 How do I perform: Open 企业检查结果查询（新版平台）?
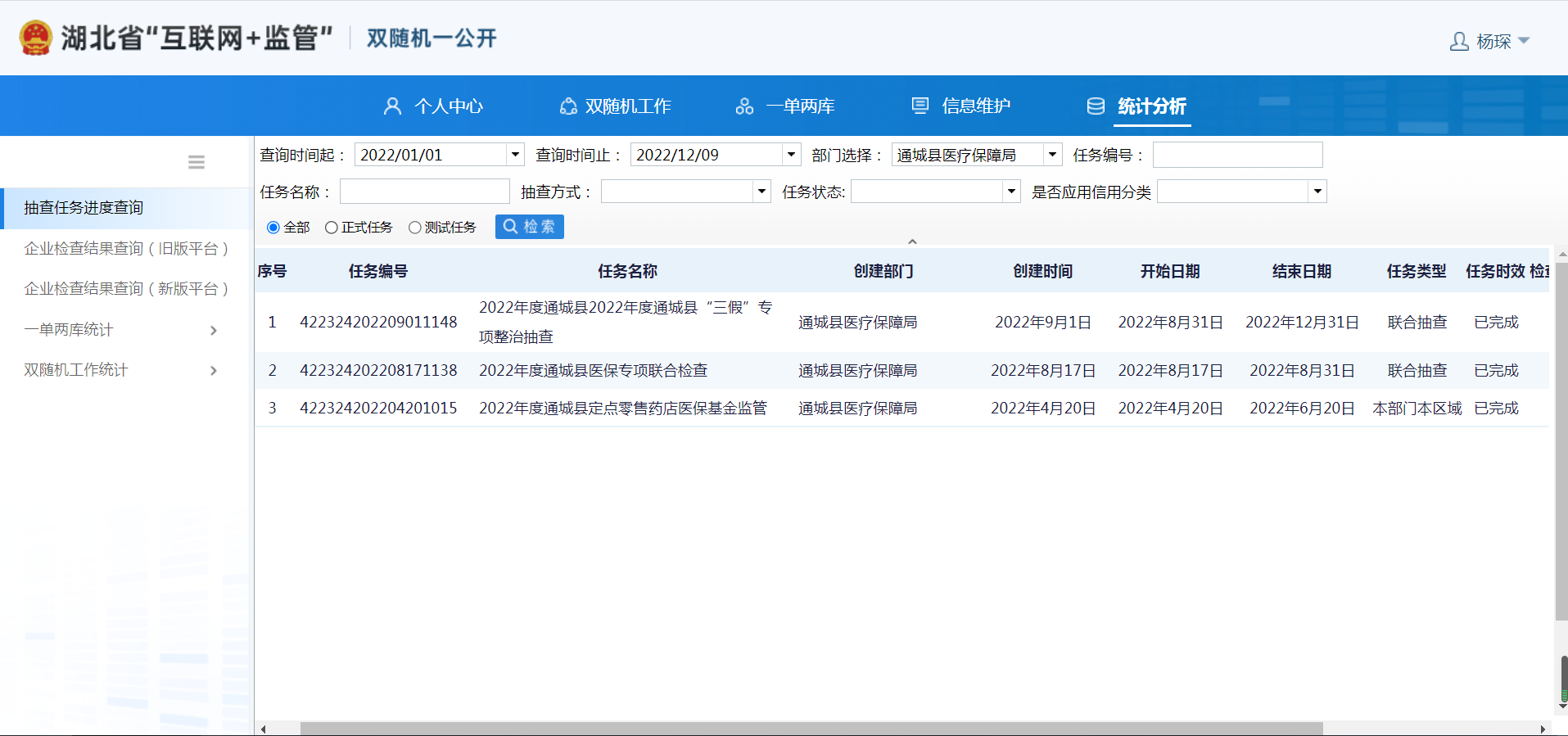tap(126, 288)
